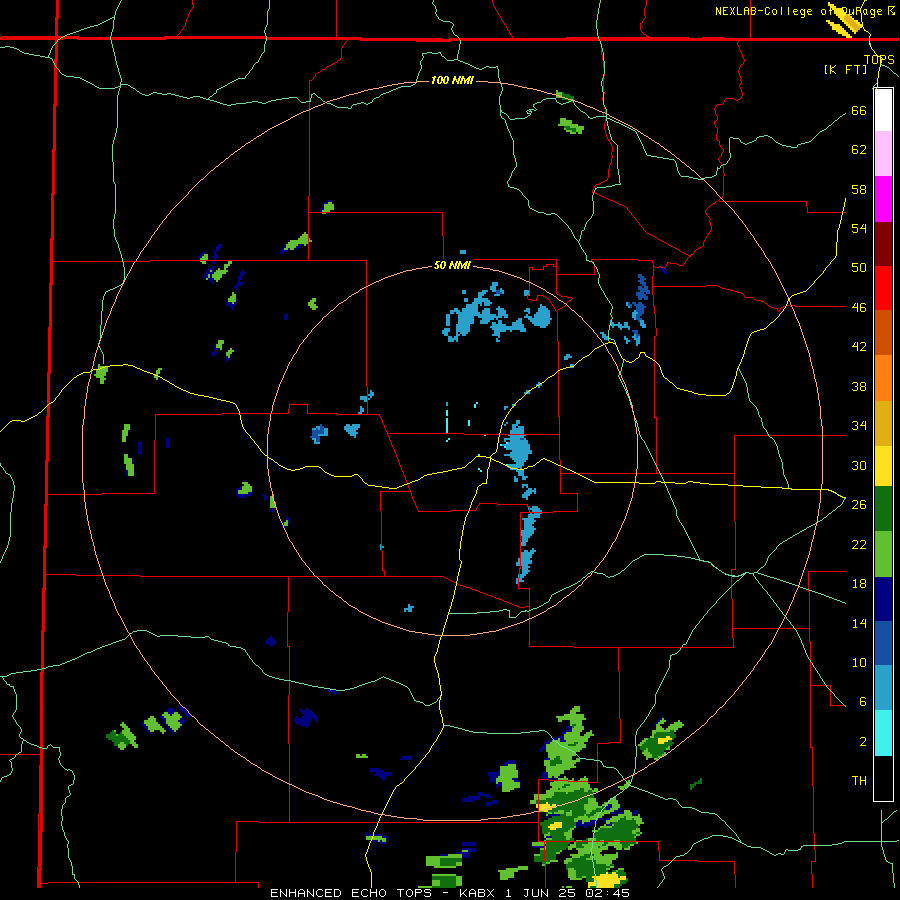900x900 pixels.
Task: Click the 54 scale label
Action: [x=859, y=228]
